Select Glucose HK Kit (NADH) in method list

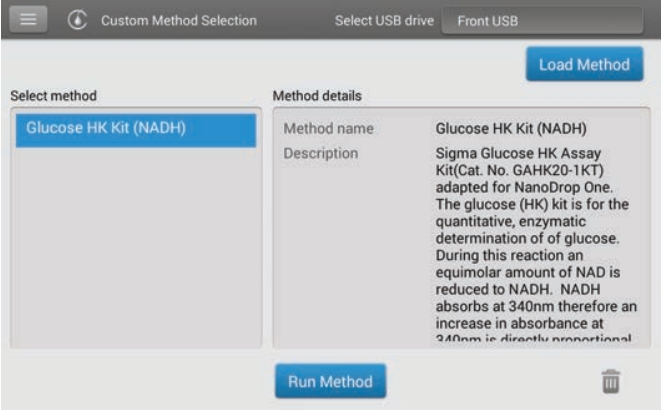point(134,129)
